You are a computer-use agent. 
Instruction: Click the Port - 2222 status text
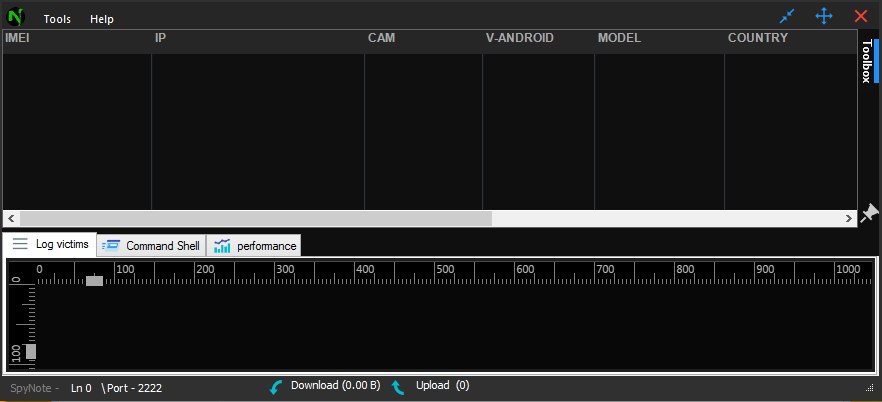pyautogui.click(x=132, y=388)
